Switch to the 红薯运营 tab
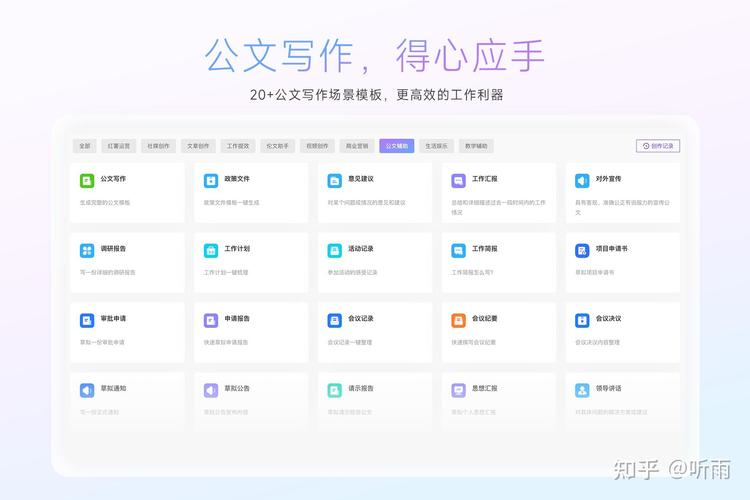 119,146
